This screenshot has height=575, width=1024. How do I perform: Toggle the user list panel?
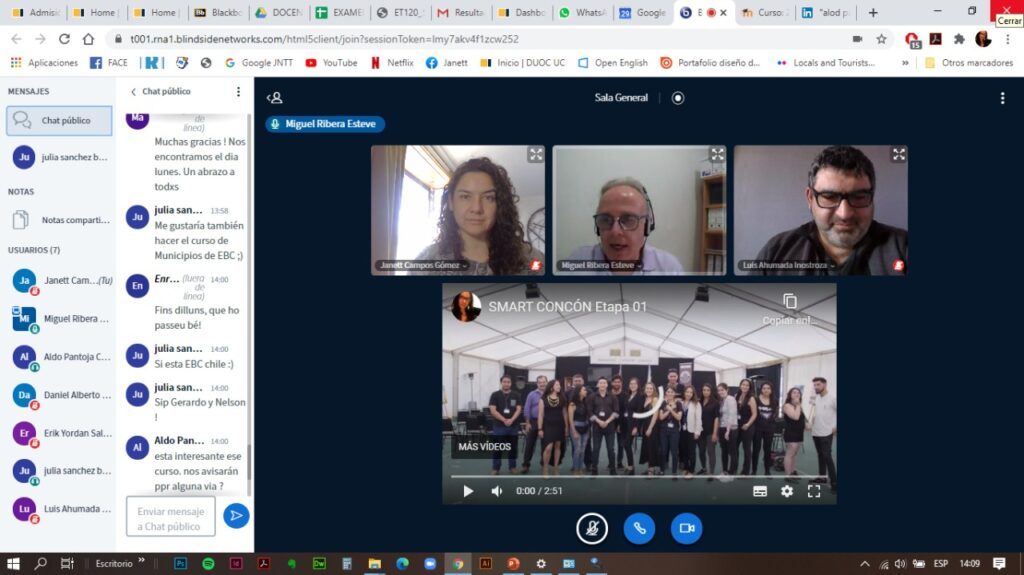click(x=275, y=98)
